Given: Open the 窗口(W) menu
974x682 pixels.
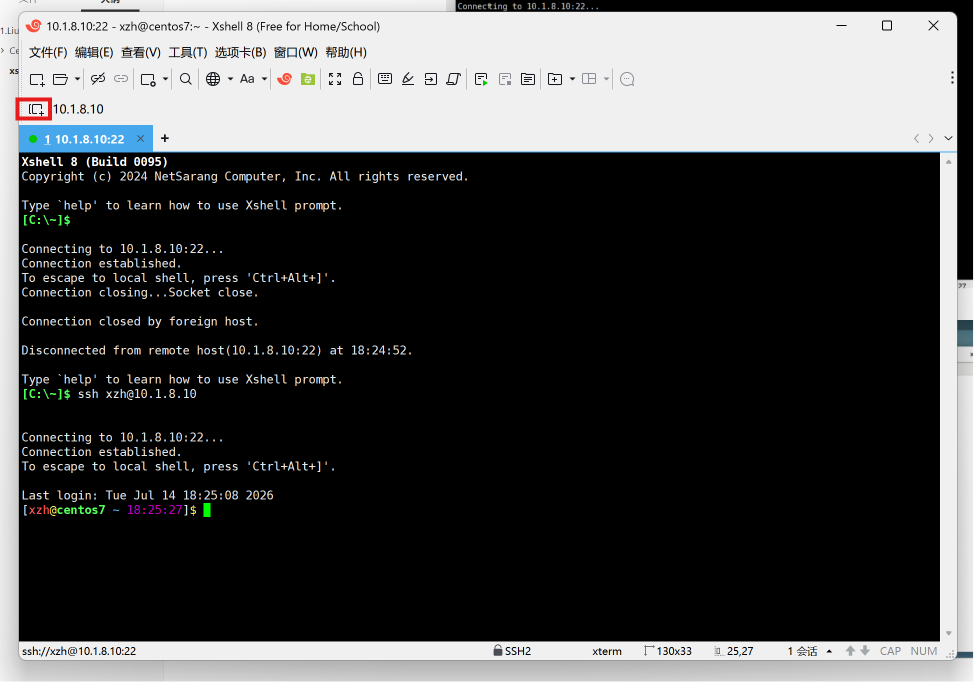Looking at the screenshot, I should 296,52.
